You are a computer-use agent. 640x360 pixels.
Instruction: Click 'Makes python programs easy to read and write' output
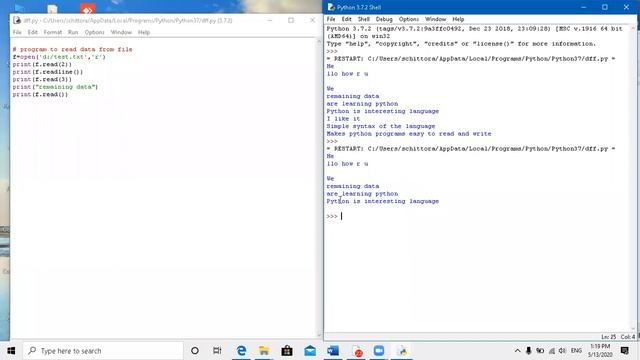point(409,134)
